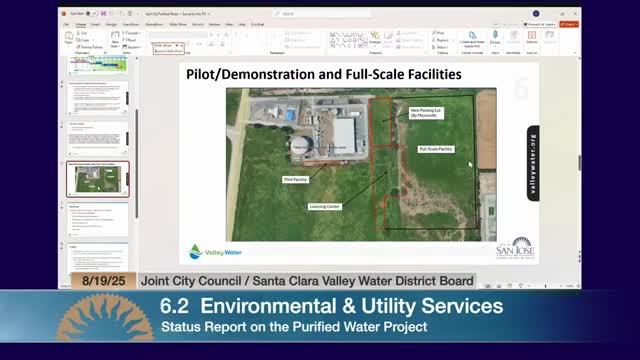
Task: Click the San Jose logo on slide
Action: [x=515, y=248]
